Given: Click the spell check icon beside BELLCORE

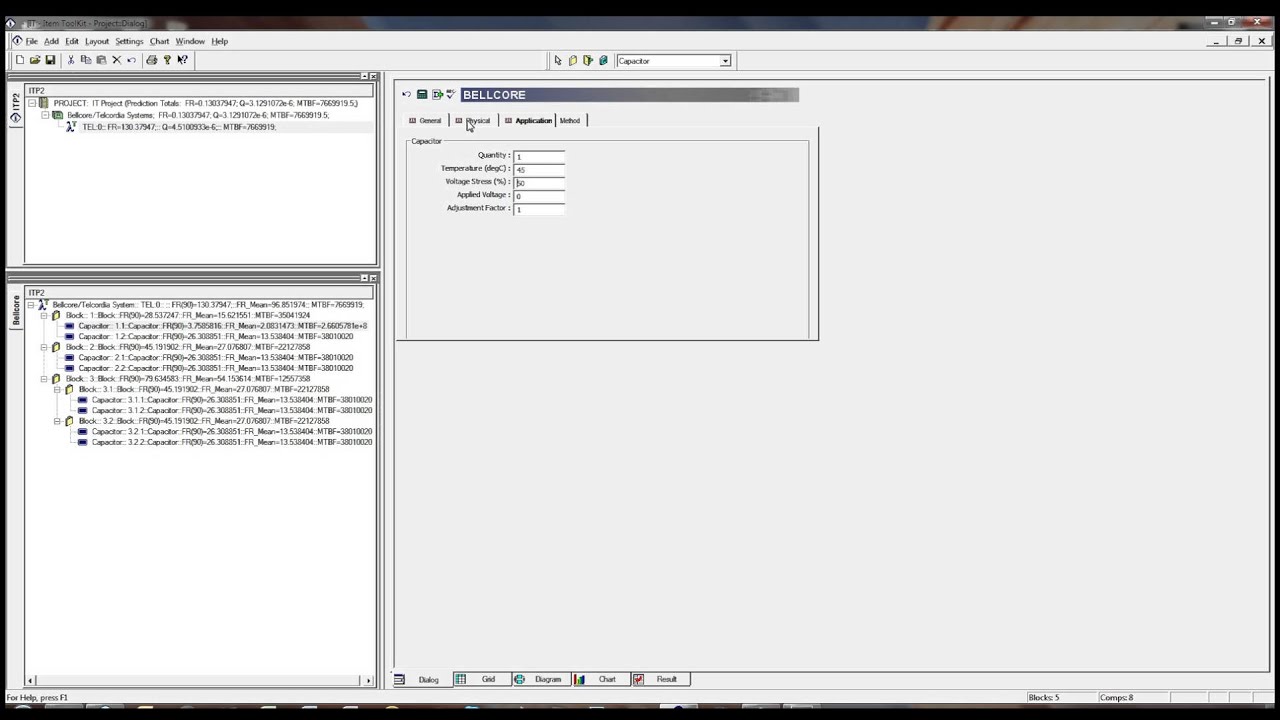Looking at the screenshot, I should 451,95.
